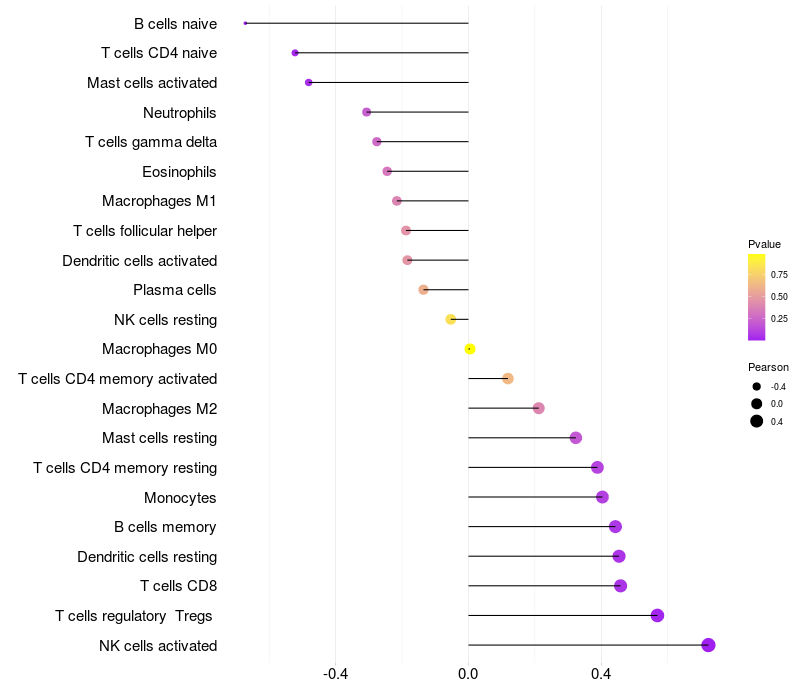Click the -0.4 x-axis tick label

(x=335, y=674)
